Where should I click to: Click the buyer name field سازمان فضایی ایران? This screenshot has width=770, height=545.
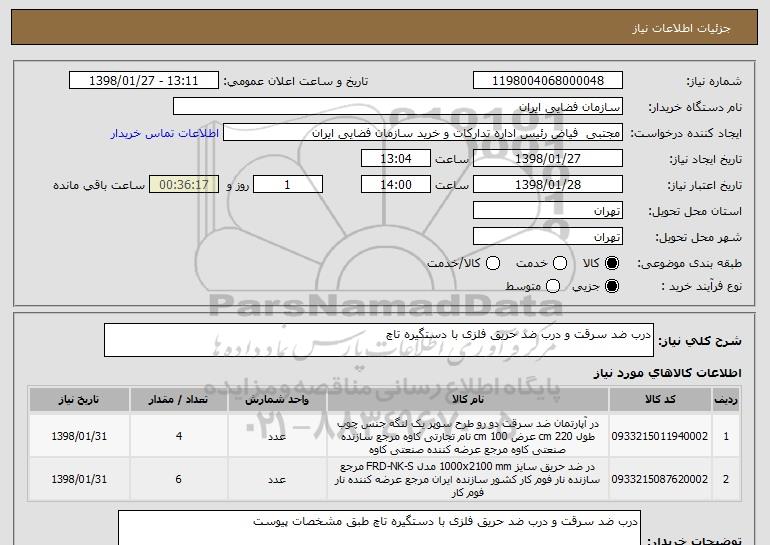pyautogui.click(x=398, y=107)
